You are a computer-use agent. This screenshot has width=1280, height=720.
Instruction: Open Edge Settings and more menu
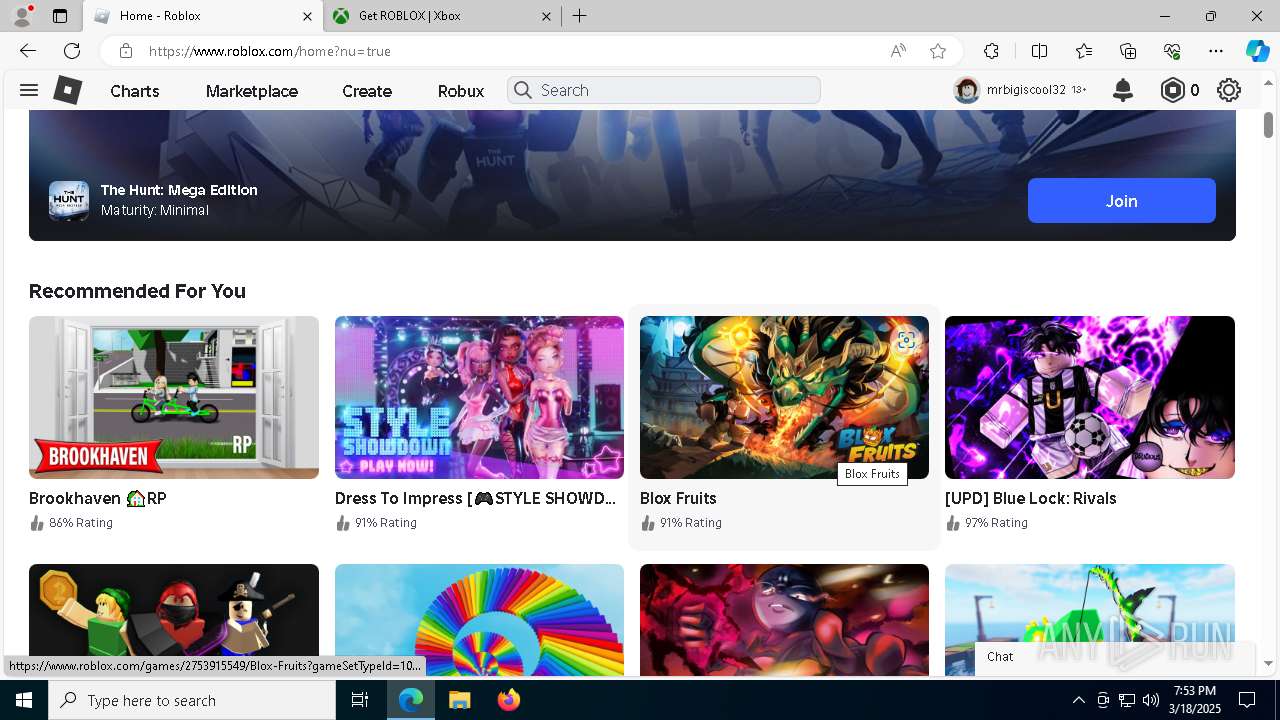(x=1216, y=51)
